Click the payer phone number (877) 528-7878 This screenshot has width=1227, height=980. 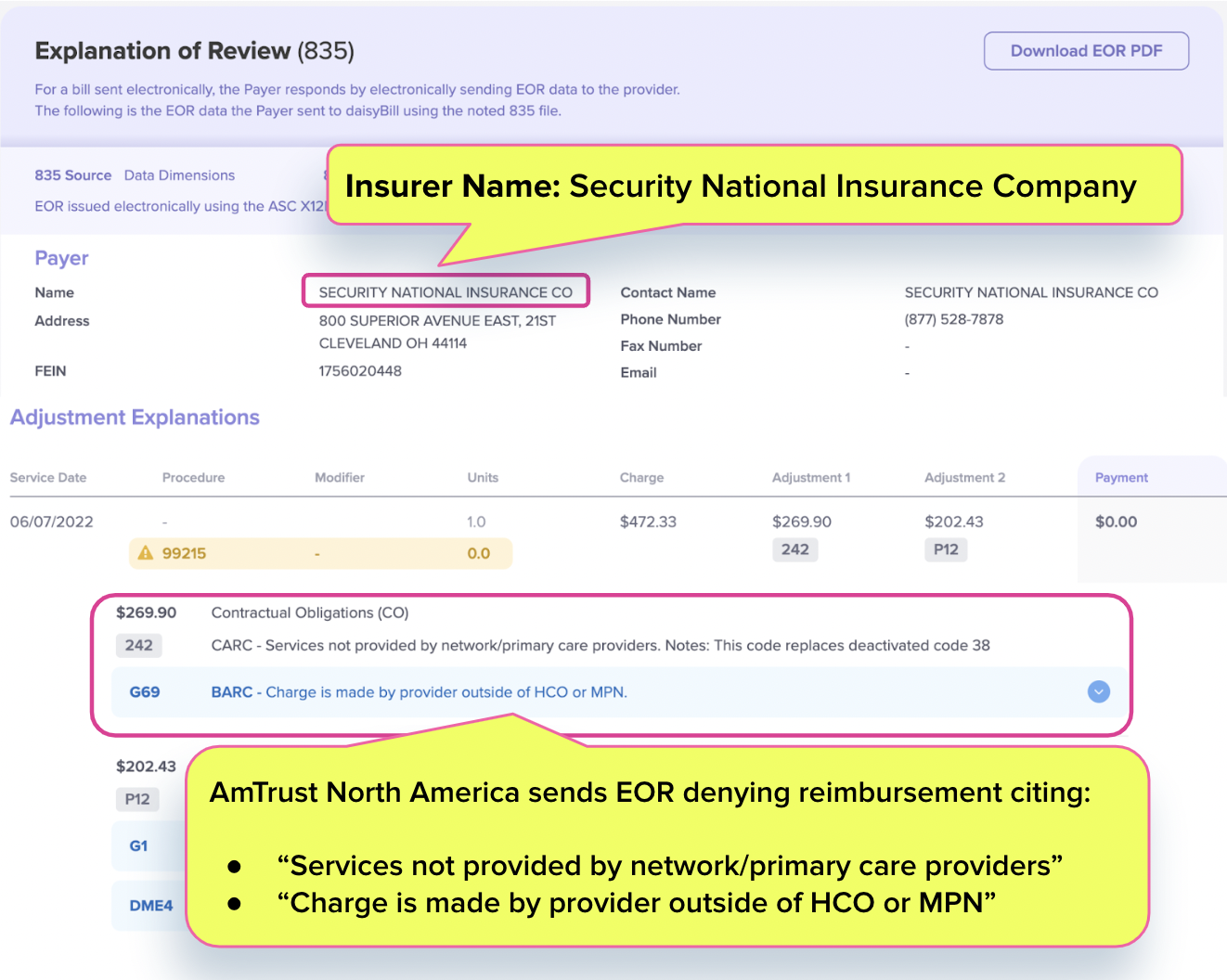[x=953, y=319]
